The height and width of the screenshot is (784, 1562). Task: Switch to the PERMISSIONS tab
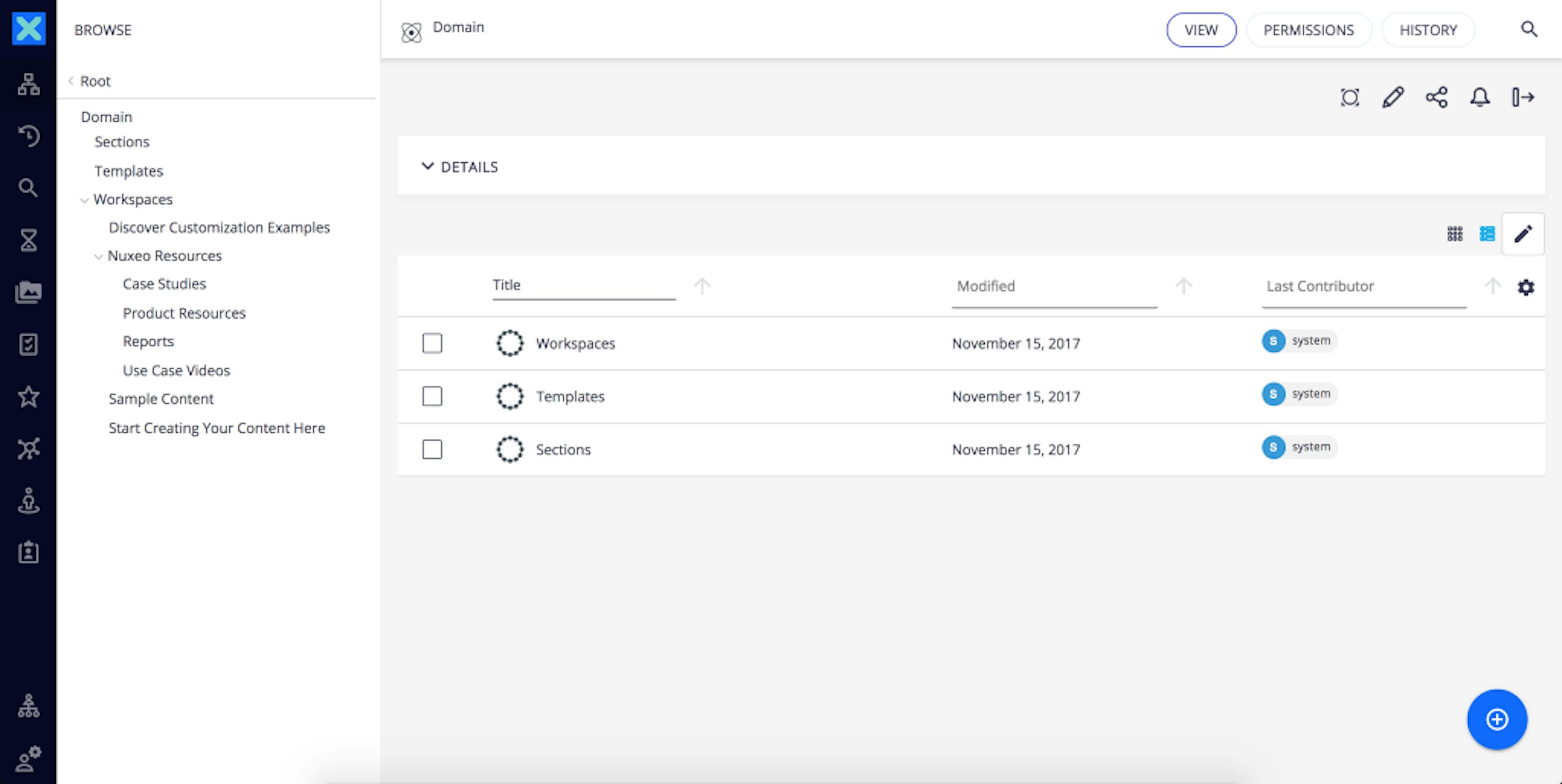[x=1309, y=30]
